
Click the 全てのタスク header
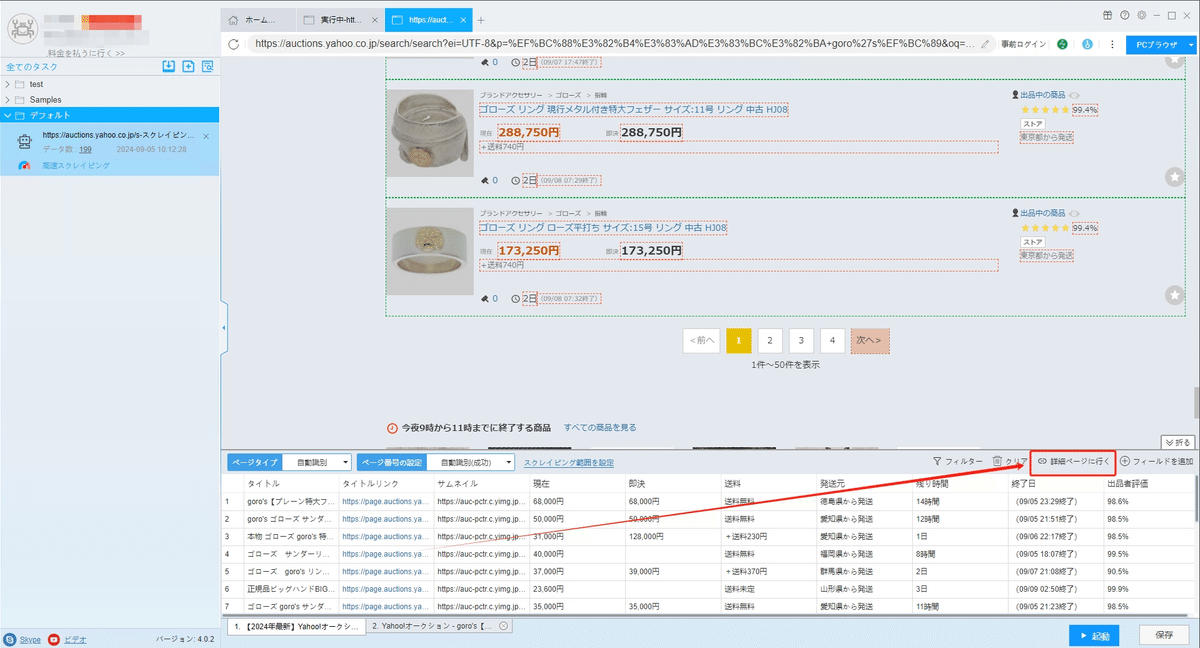point(32,66)
